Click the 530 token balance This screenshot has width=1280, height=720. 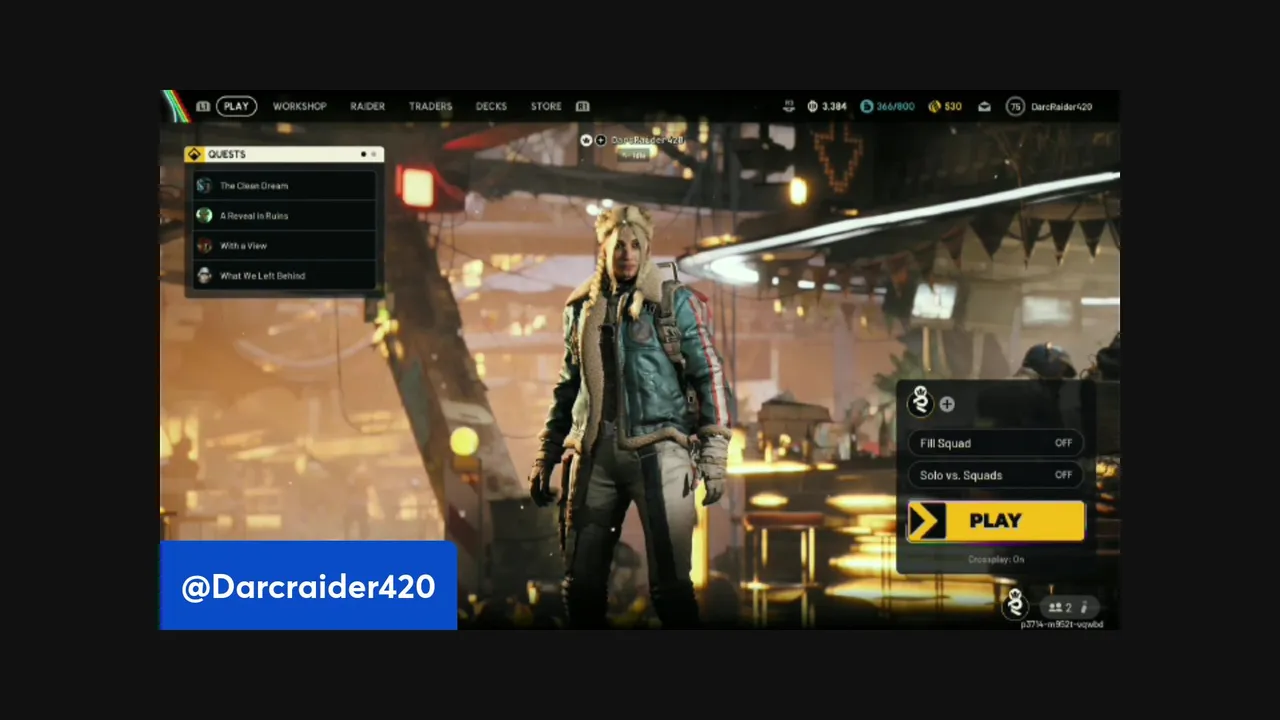[953, 106]
